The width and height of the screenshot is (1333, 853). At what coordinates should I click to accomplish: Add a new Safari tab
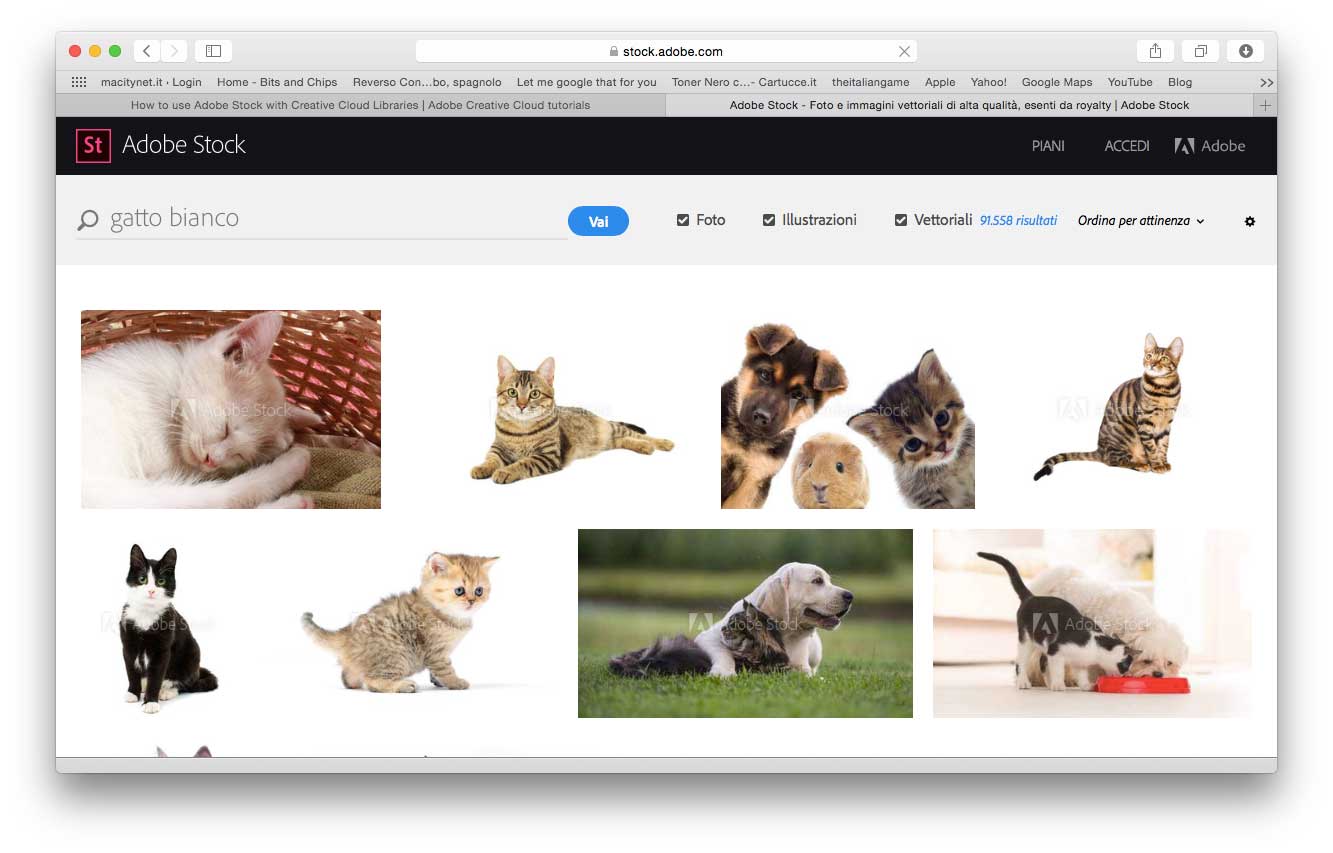(1265, 105)
